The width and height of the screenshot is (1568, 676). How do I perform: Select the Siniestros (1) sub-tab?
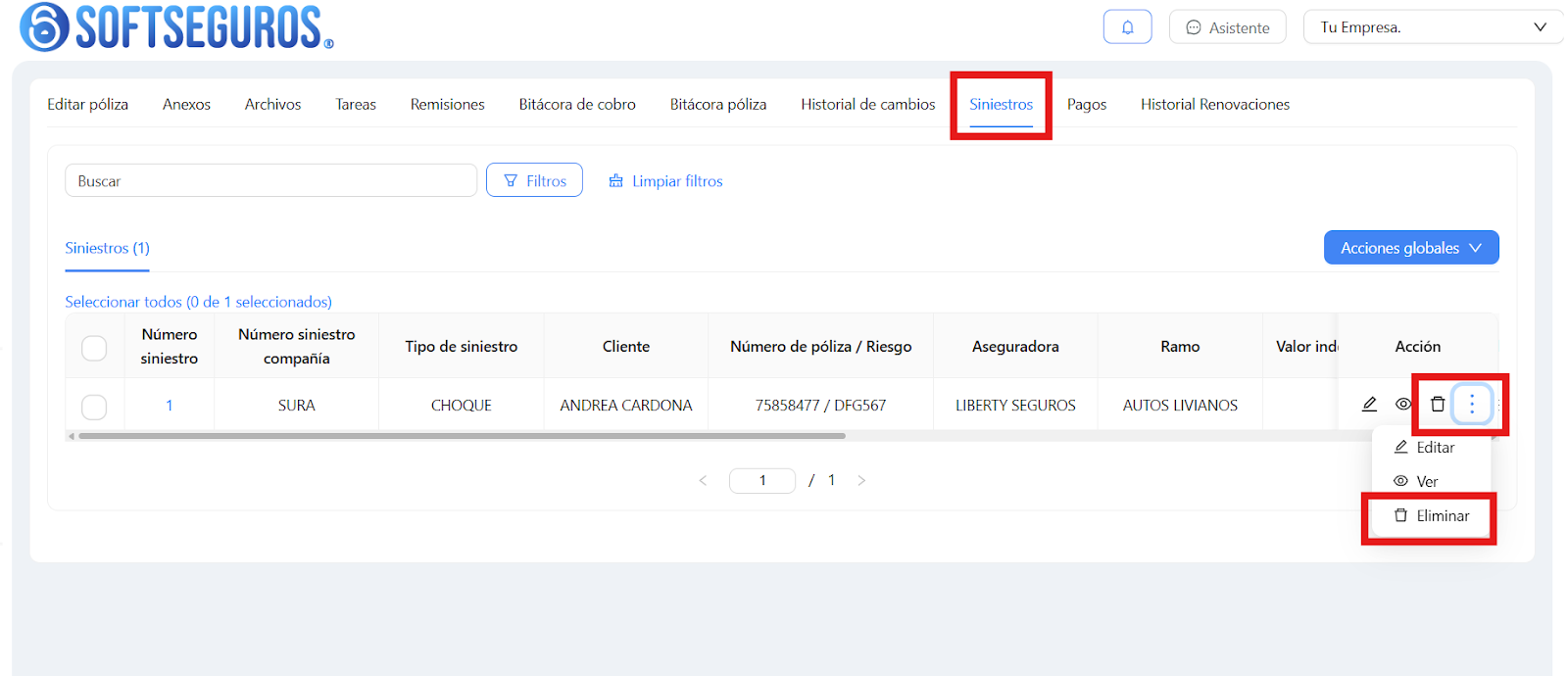tap(107, 248)
